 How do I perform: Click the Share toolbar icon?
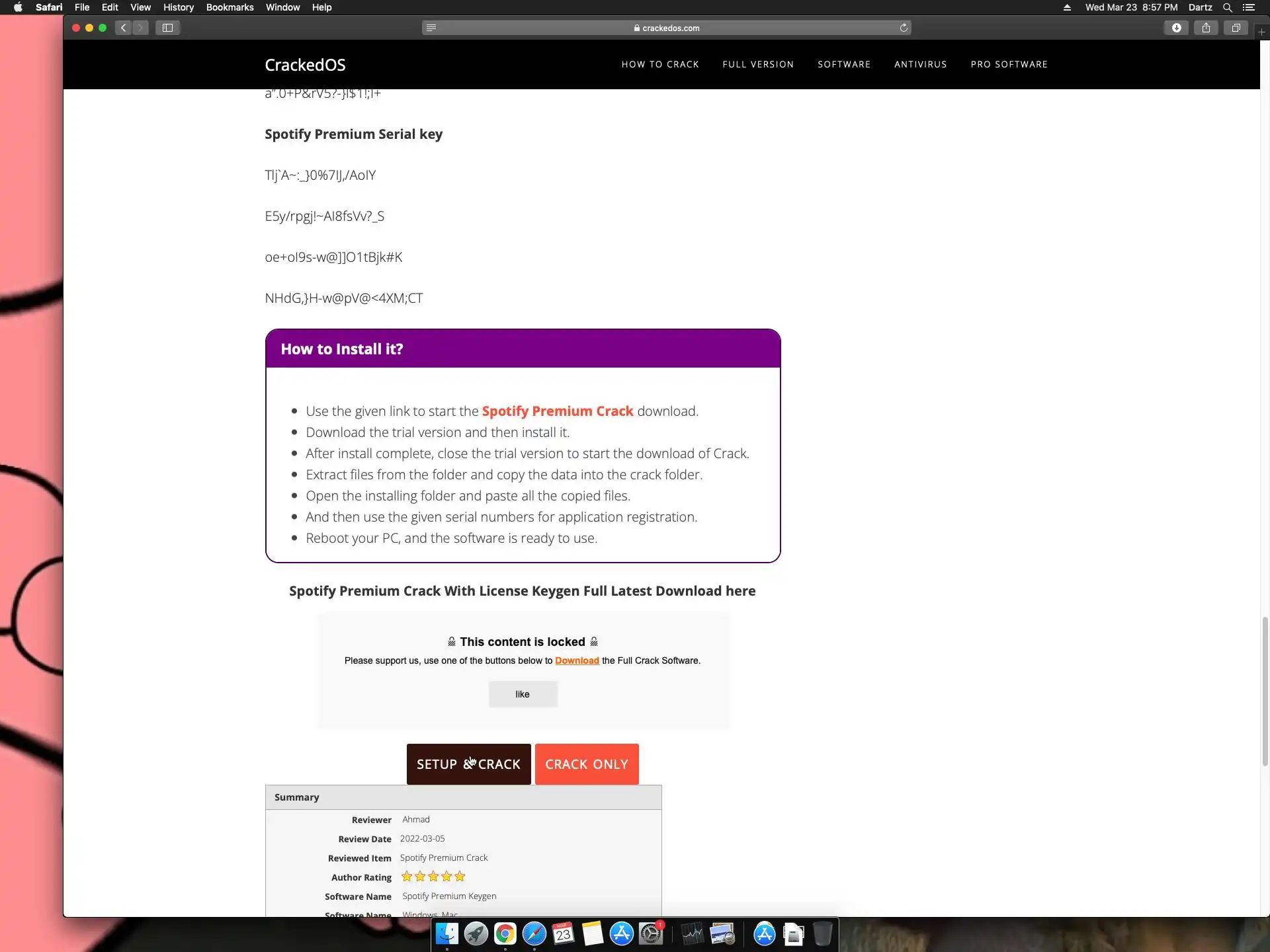pos(1206,28)
